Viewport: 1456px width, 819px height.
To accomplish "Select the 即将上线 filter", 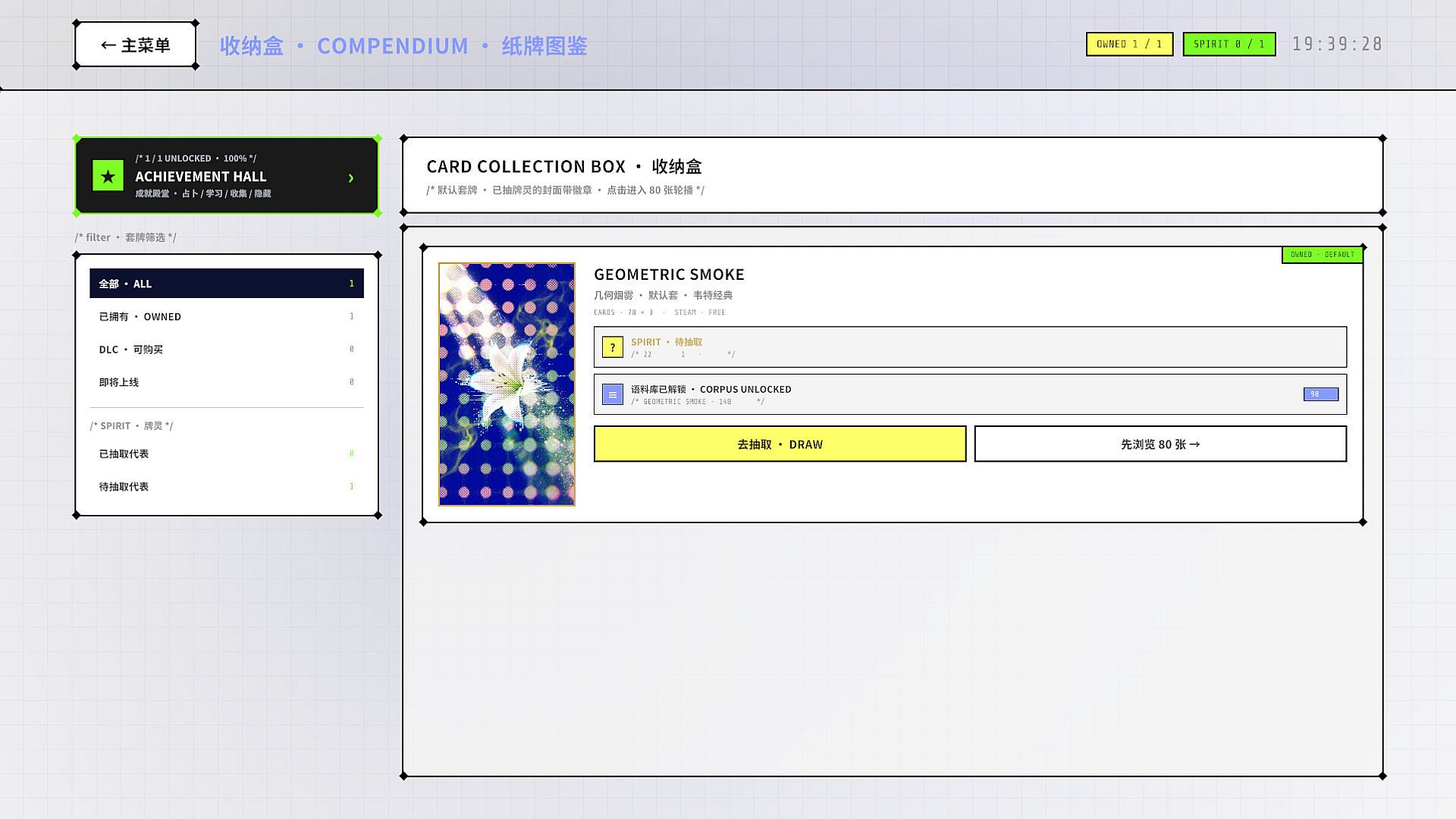I will point(227,381).
